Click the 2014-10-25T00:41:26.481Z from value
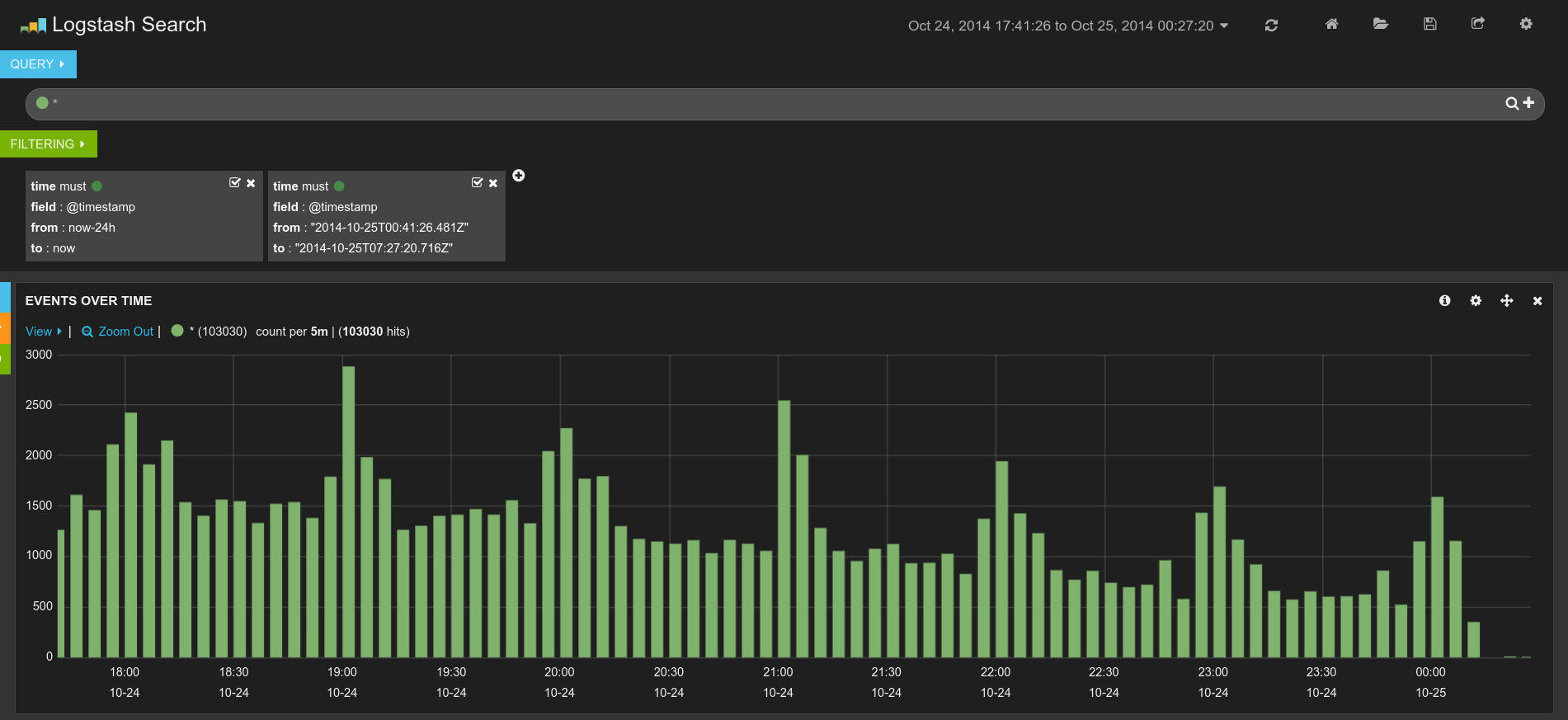Screen dimensions: 1568x720 389,228
